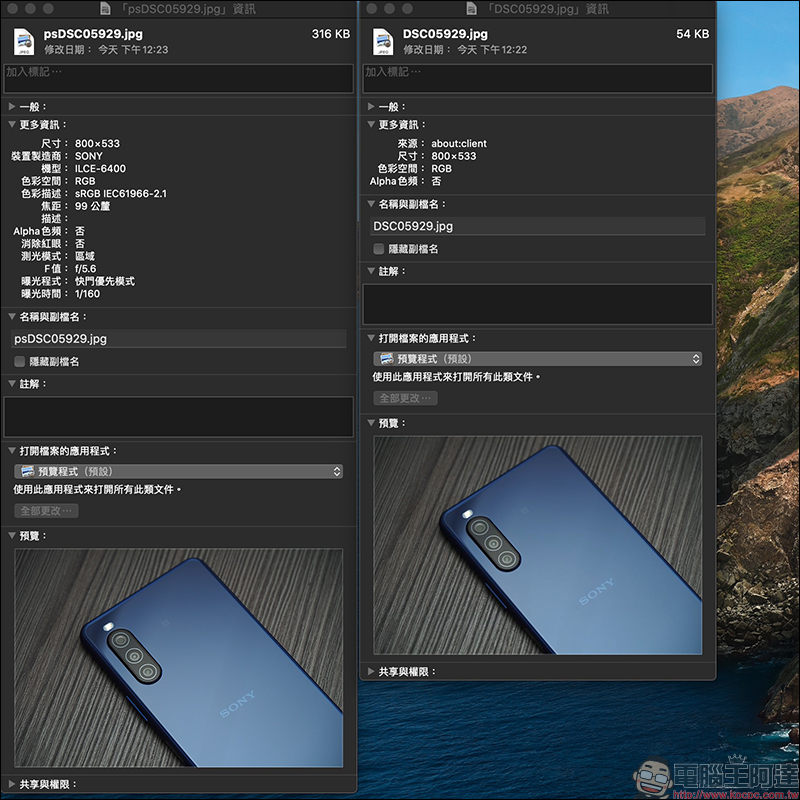The image size is (800, 800).
Task: Click Preview app icon in DSC05929.jpg open-with dropdown
Action: [387, 359]
